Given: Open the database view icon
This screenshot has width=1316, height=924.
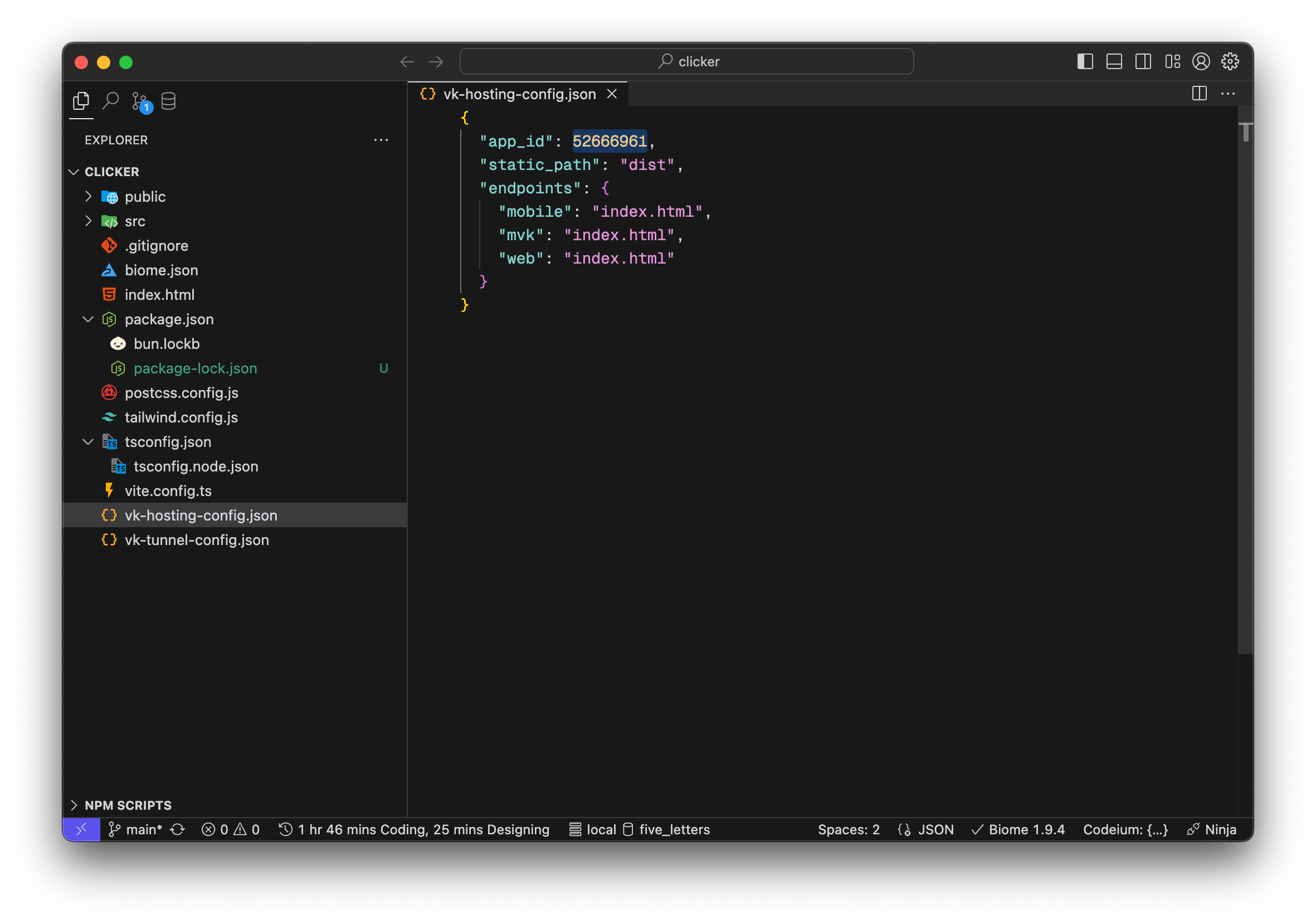Looking at the screenshot, I should click(168, 101).
